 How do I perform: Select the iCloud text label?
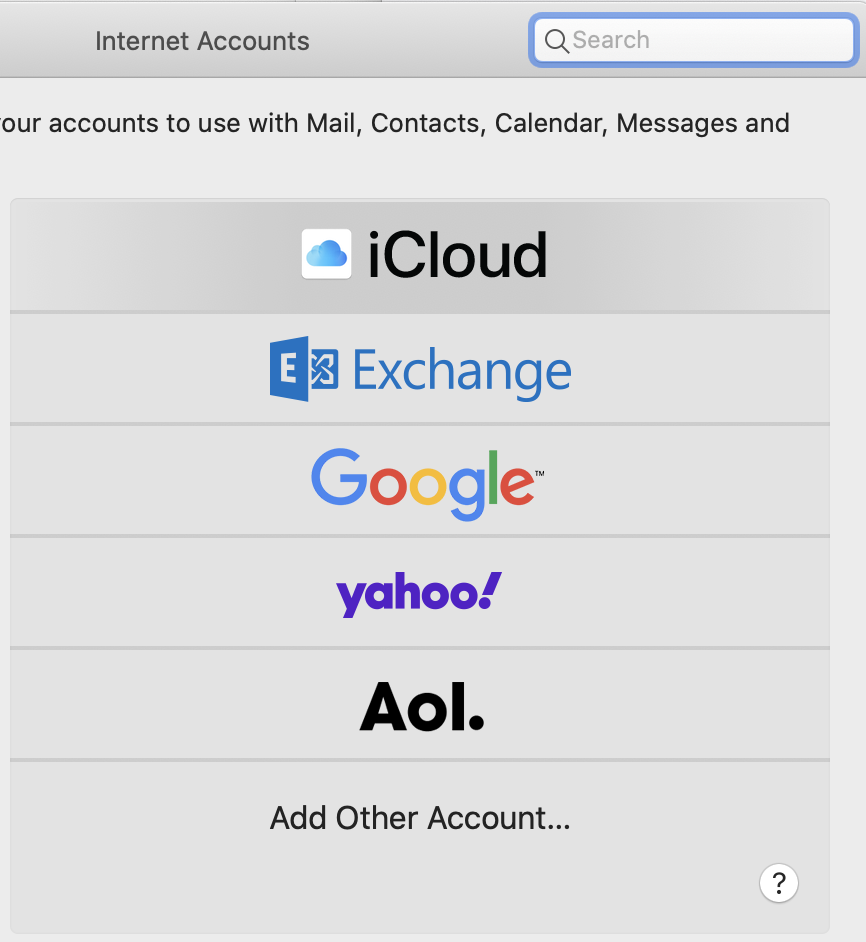(x=457, y=256)
